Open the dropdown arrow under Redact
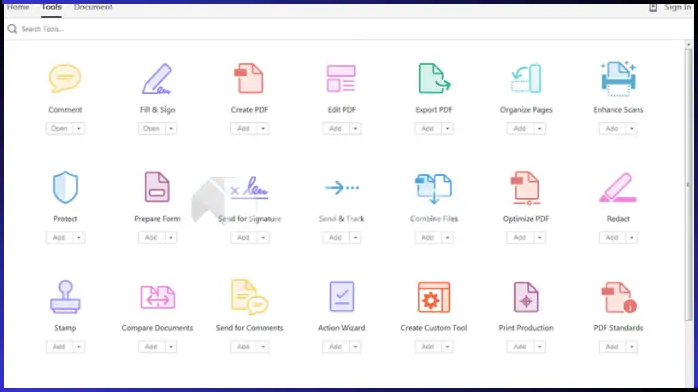 tap(632, 238)
